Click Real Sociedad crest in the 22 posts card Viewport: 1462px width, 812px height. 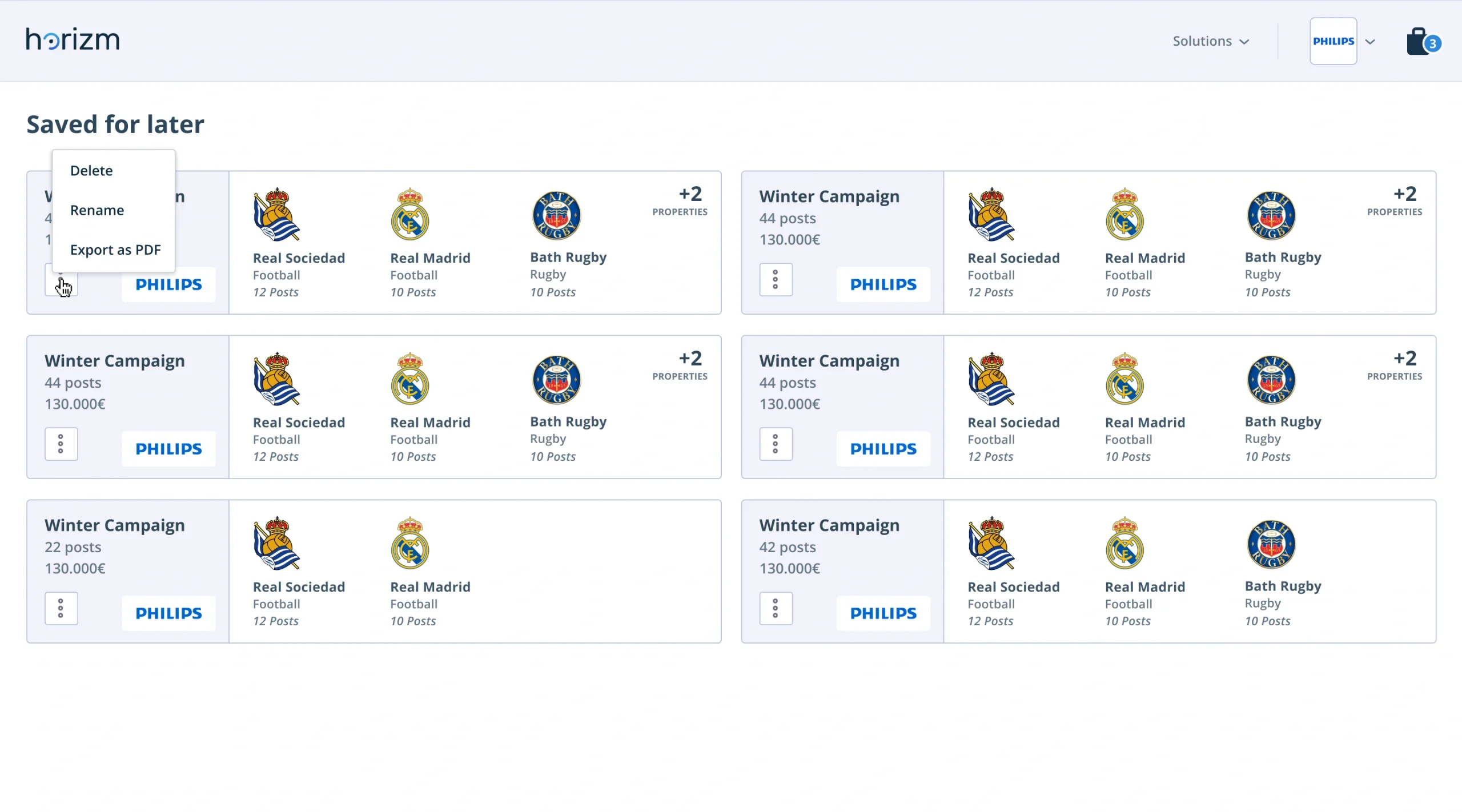[276, 543]
